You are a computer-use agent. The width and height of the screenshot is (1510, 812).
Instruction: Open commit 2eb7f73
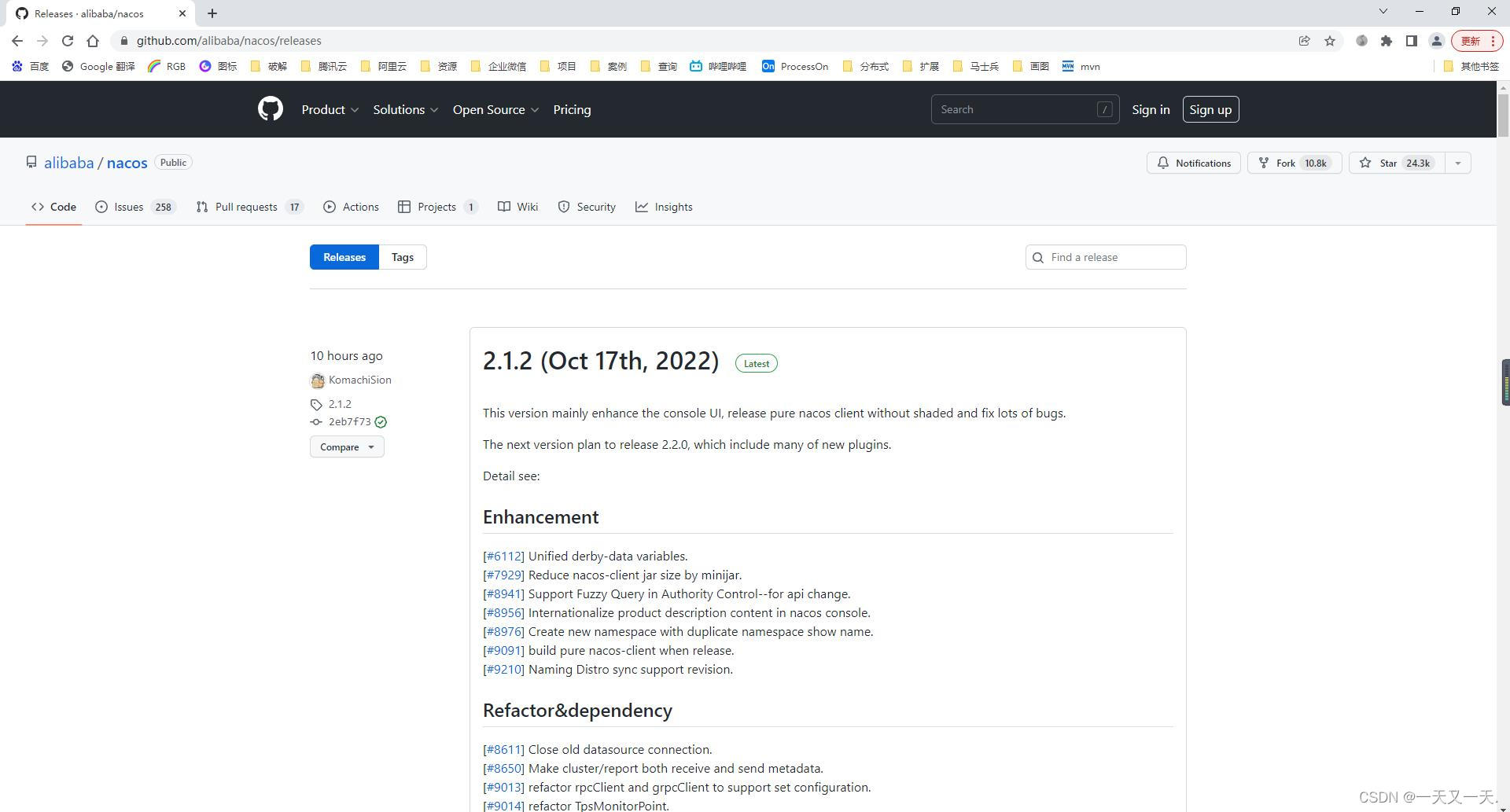click(349, 422)
